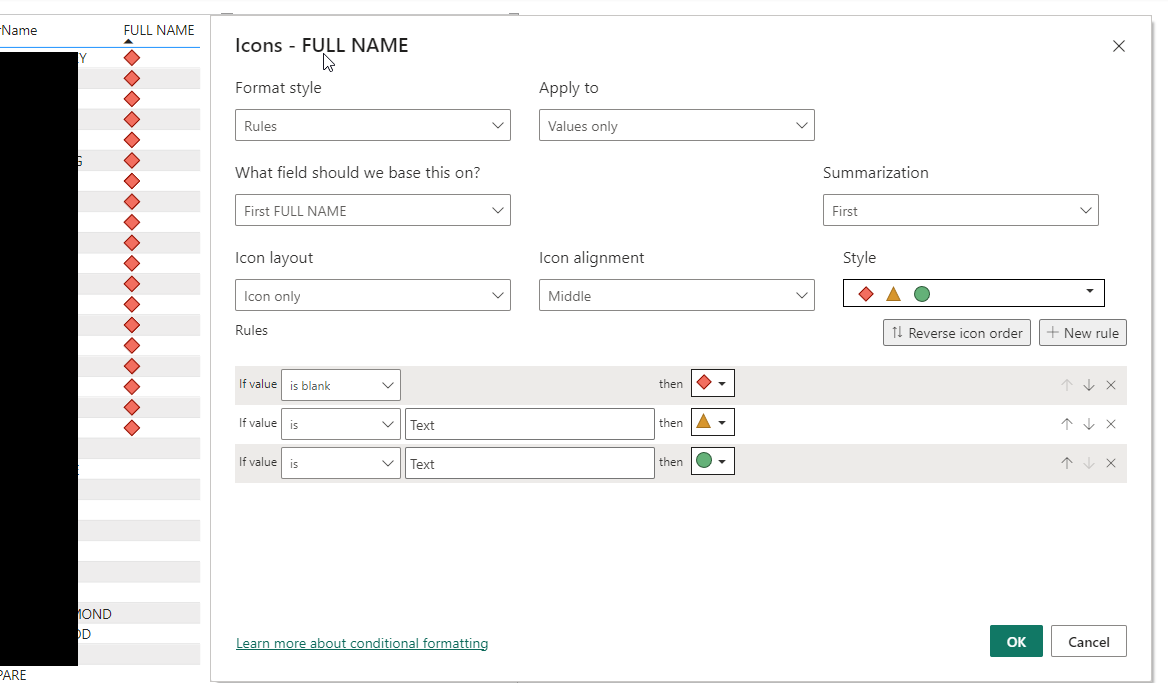1168x683 pixels.
Task: Open the icon Style dropdown
Action: [974, 293]
